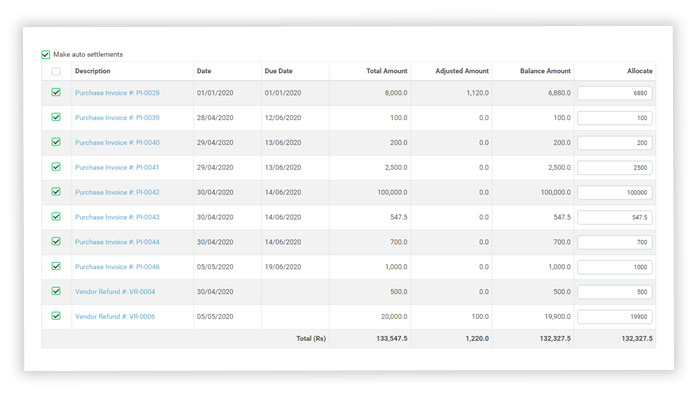The image size is (699, 394).
Task: Uncheck the row for Purchase Invoice PI-0044
Action: (56, 242)
